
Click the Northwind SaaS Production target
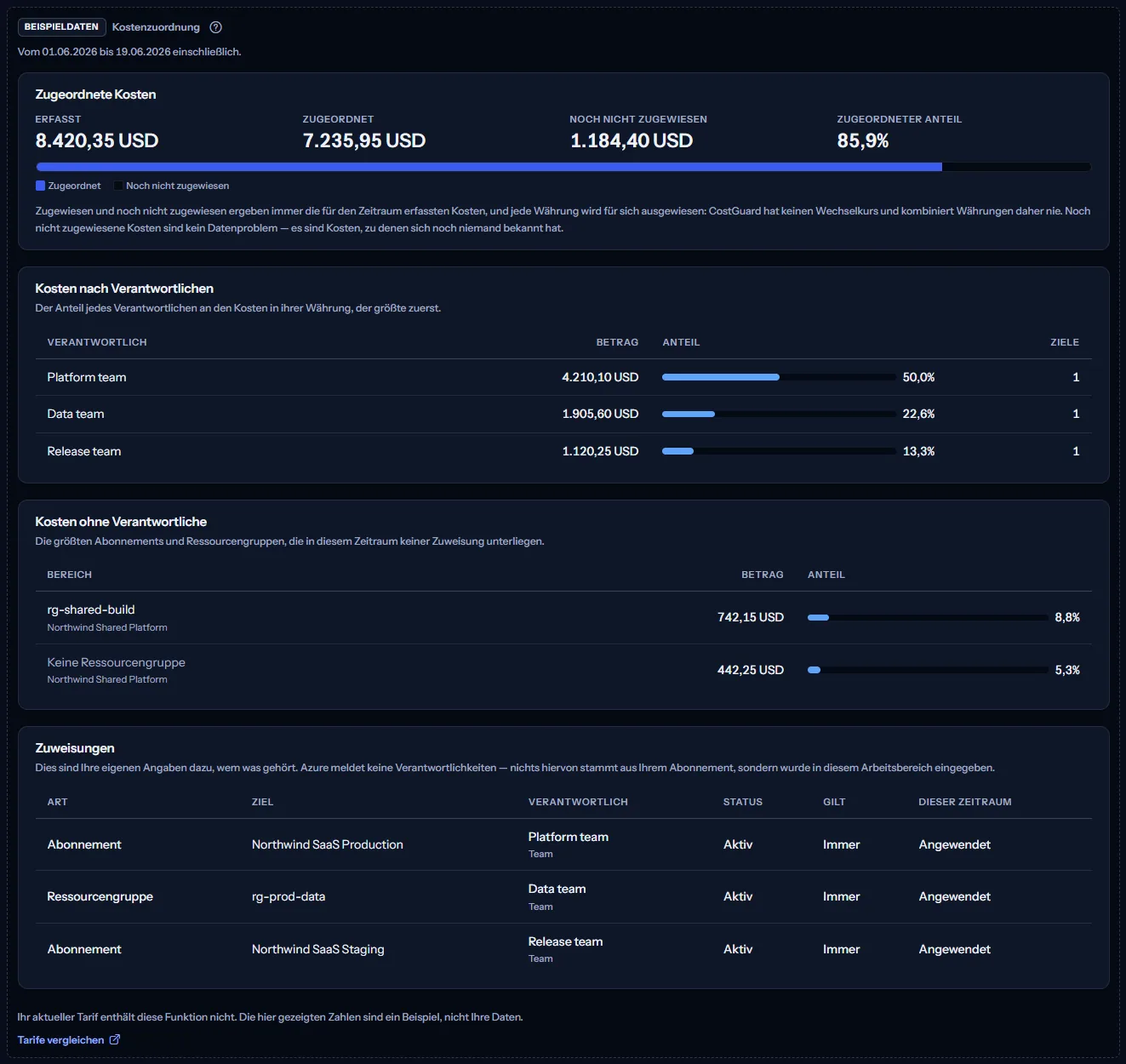coord(328,844)
